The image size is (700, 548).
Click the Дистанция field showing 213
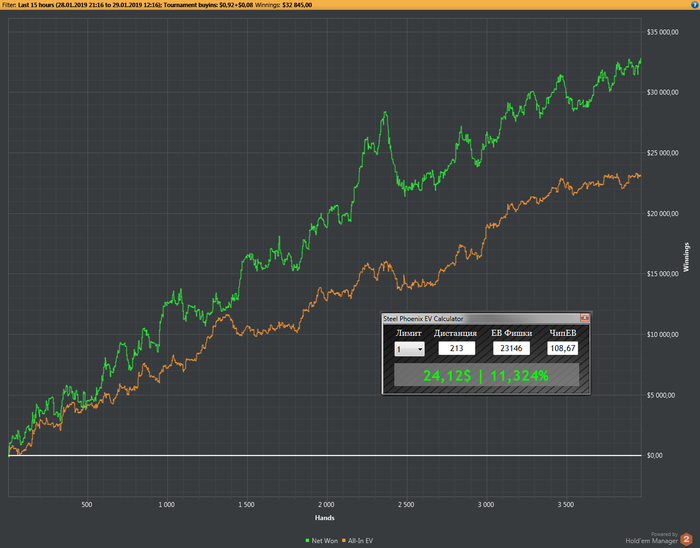coord(456,348)
